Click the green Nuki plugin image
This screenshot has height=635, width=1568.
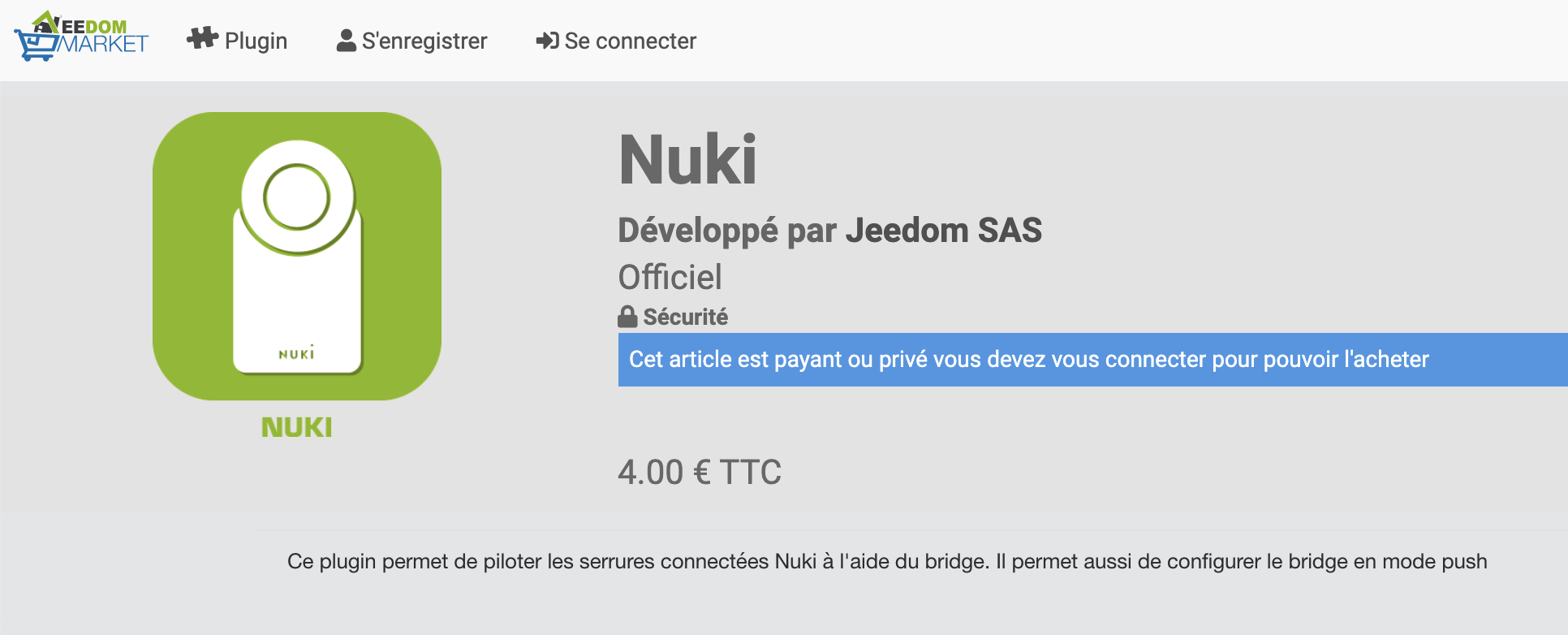coord(297,256)
